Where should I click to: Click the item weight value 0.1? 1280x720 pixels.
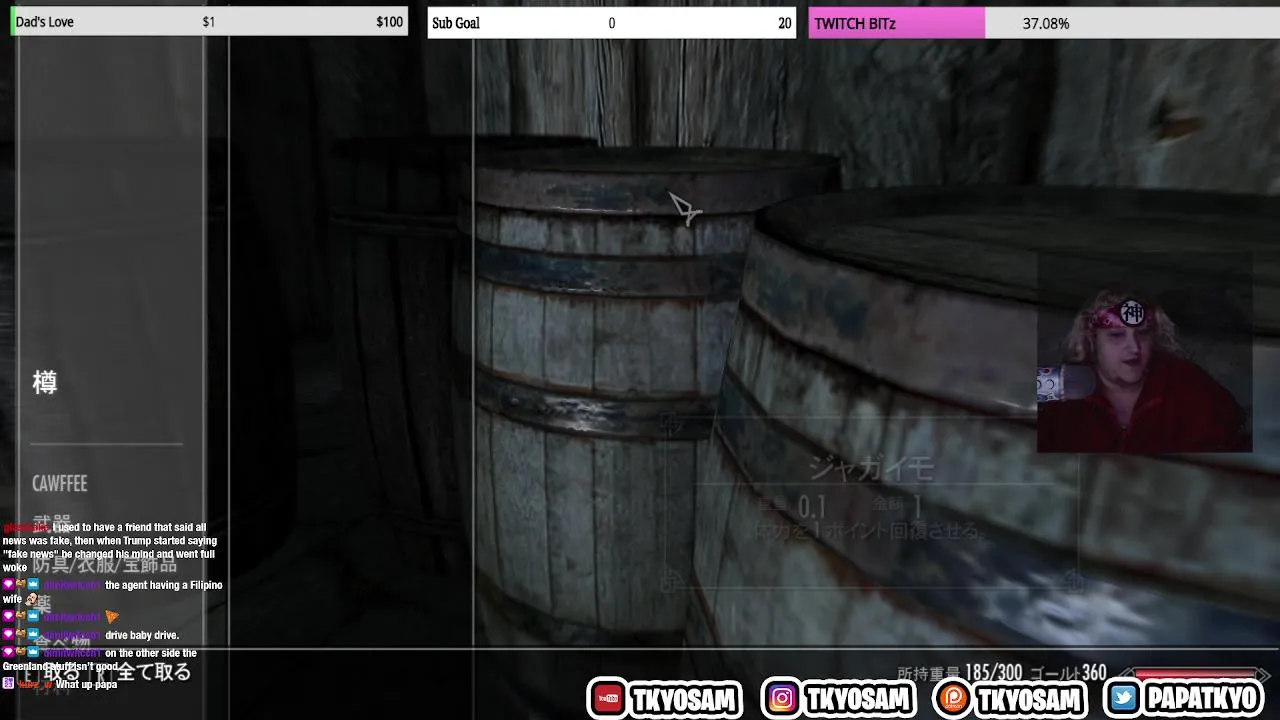click(811, 506)
